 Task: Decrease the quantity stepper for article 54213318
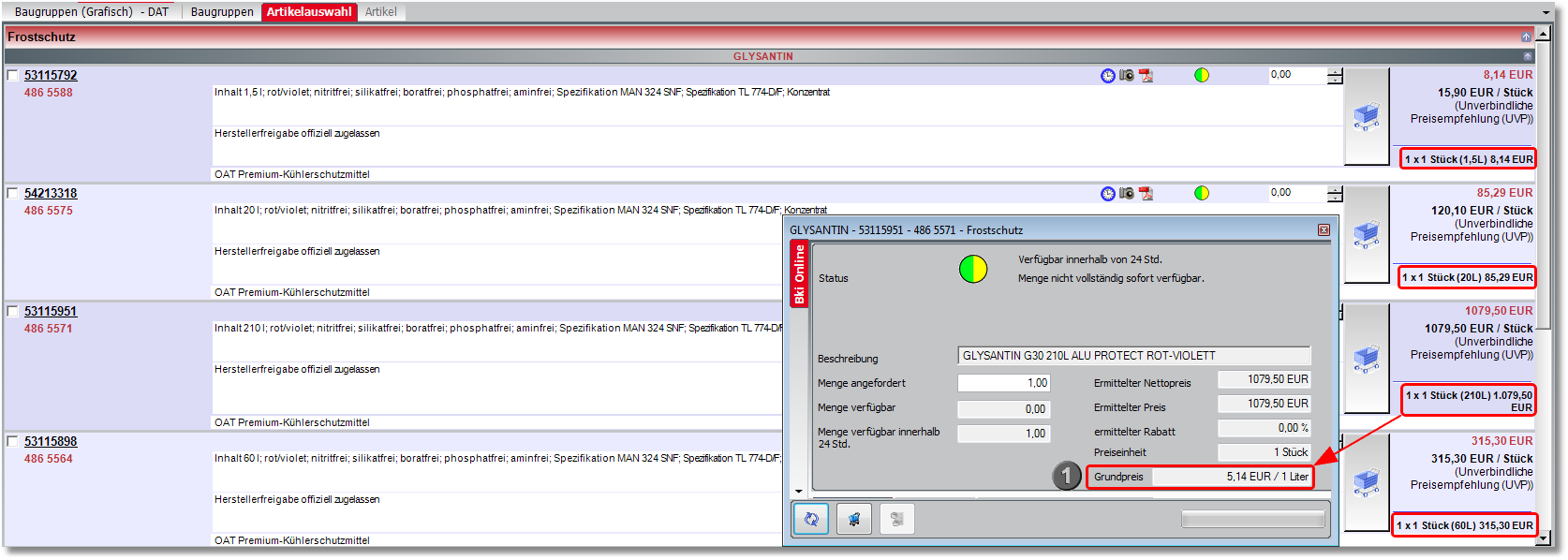click(x=1335, y=198)
